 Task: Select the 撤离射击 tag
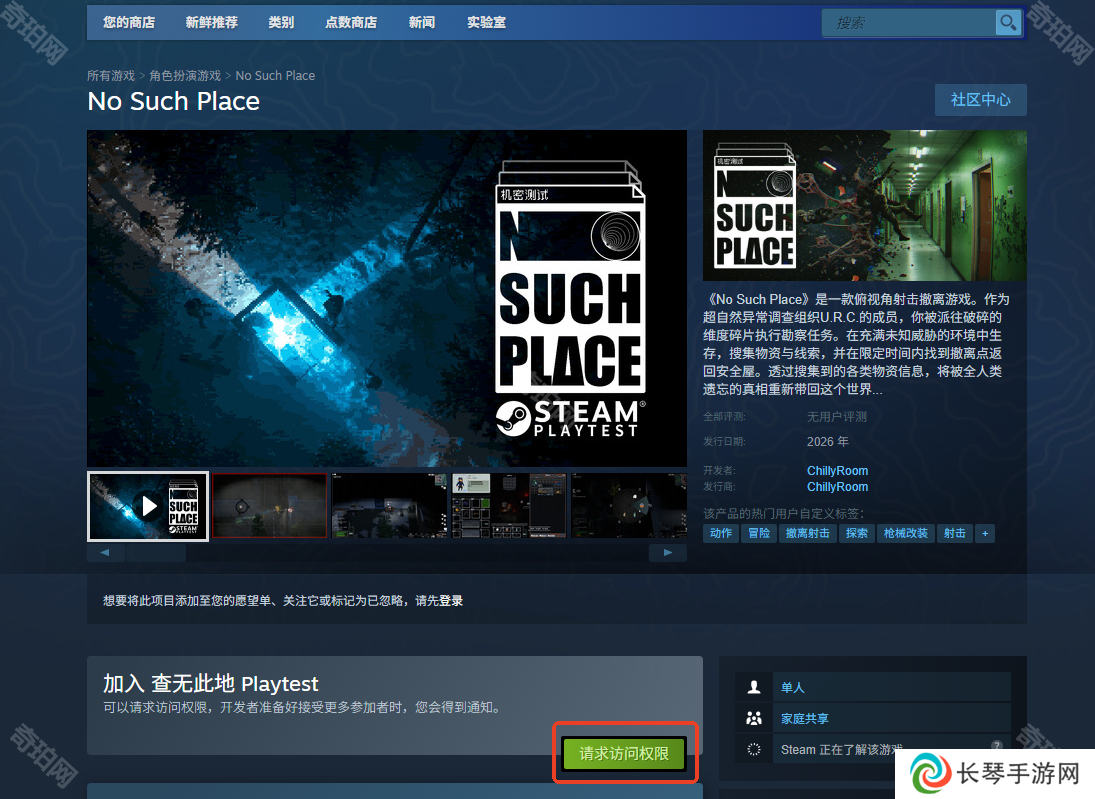(807, 534)
